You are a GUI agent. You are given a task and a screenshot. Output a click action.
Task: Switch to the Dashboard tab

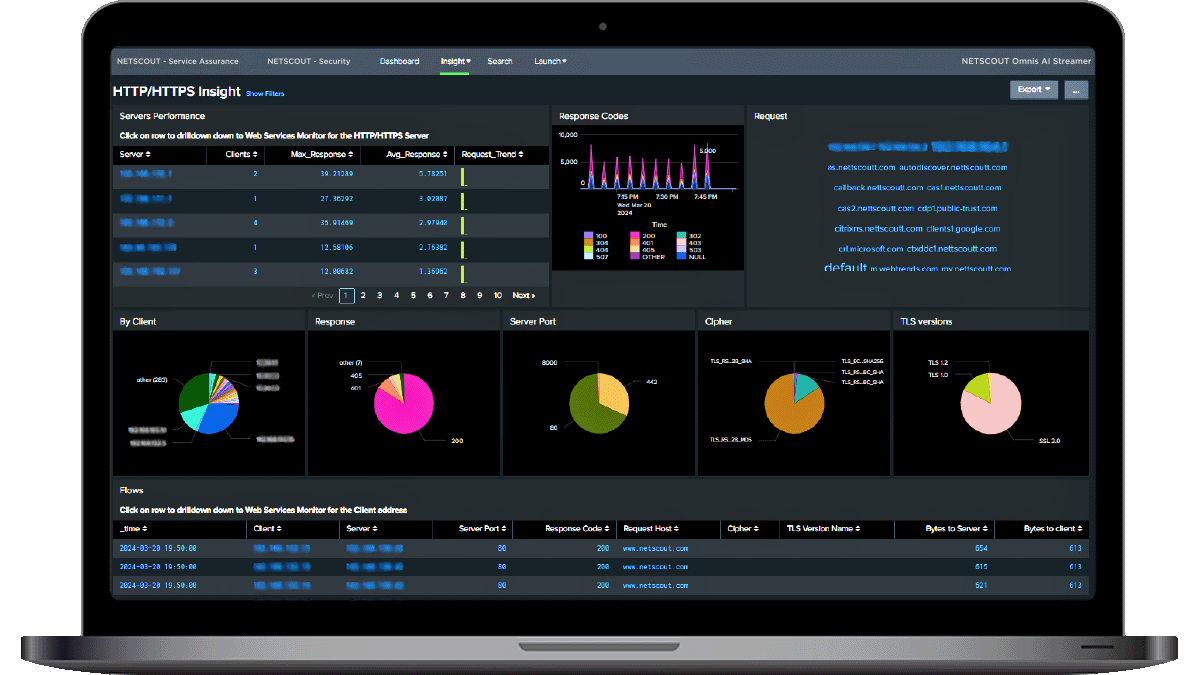tap(399, 61)
